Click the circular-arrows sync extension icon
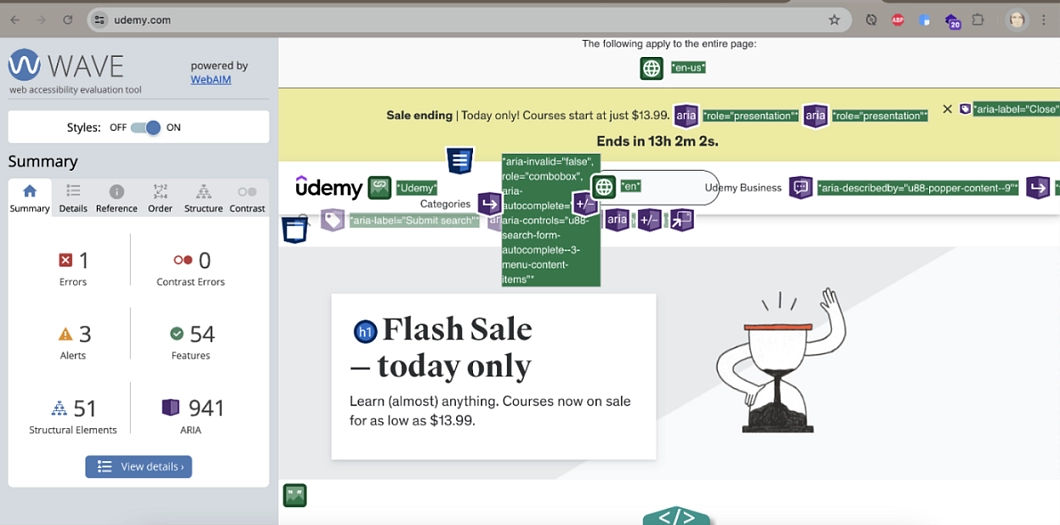The width and height of the screenshot is (1060, 525). [871, 20]
